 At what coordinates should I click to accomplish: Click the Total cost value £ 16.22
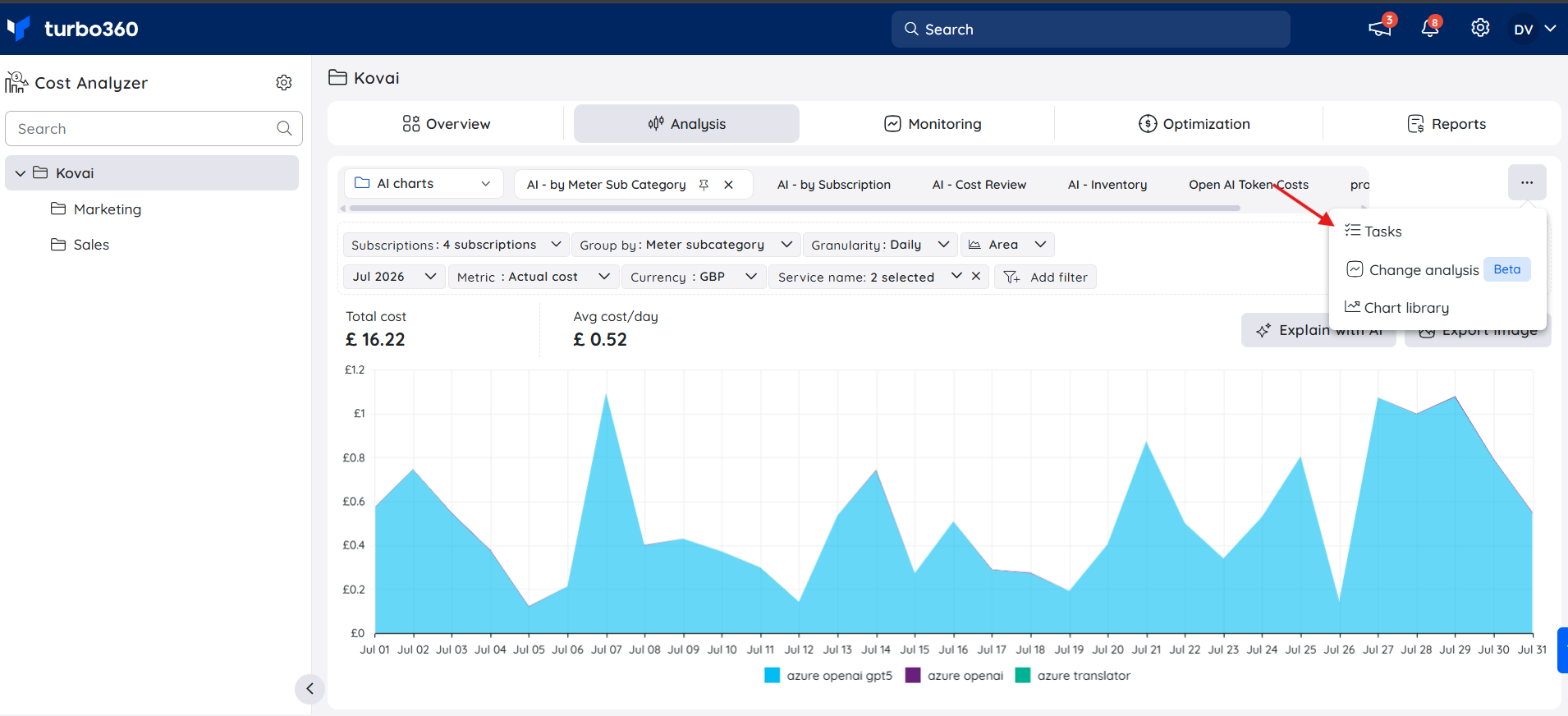pos(375,339)
